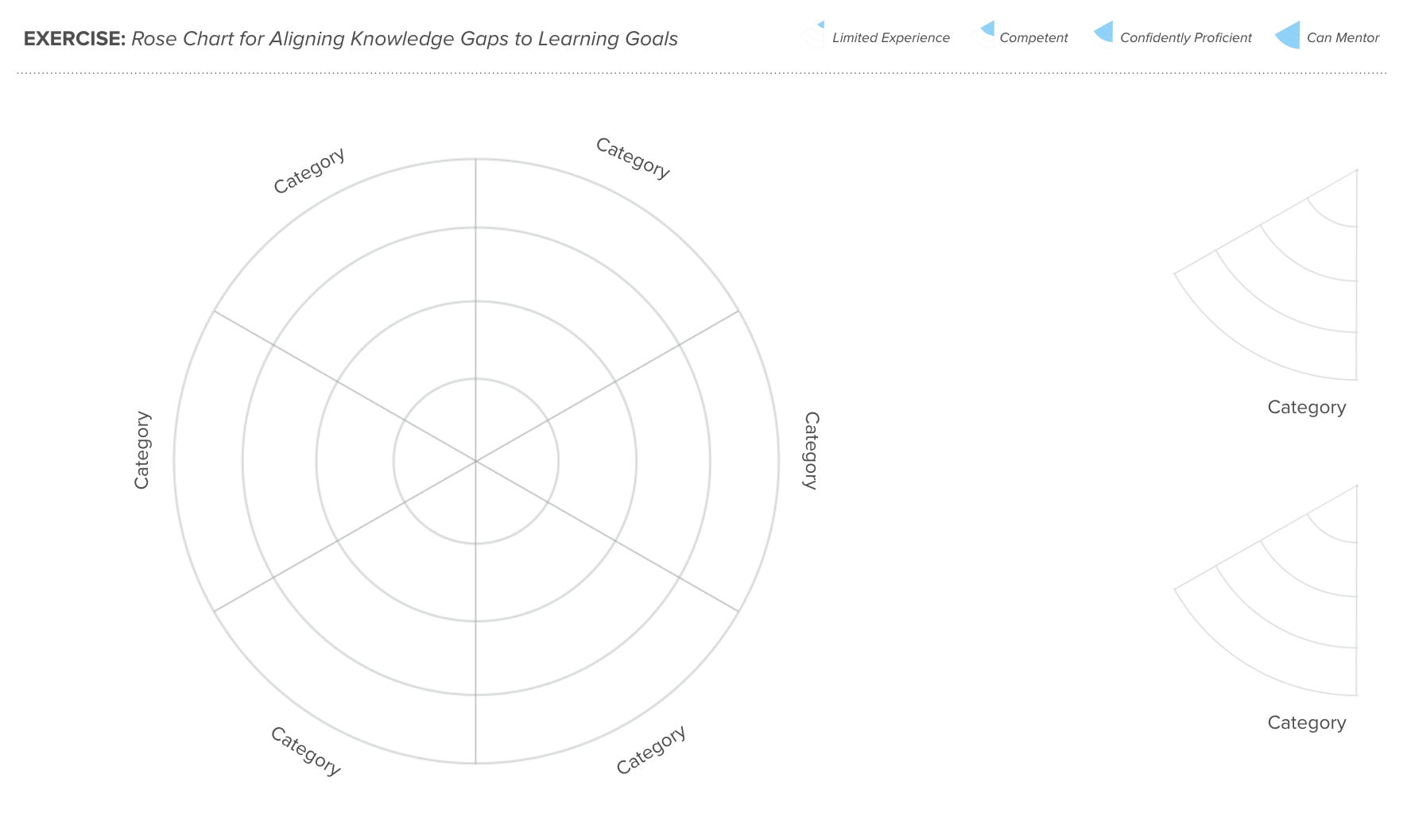This screenshot has width=1407, height=840.
Task: Click the Confidently Proficient legend wedge icon
Action: pos(1103,35)
